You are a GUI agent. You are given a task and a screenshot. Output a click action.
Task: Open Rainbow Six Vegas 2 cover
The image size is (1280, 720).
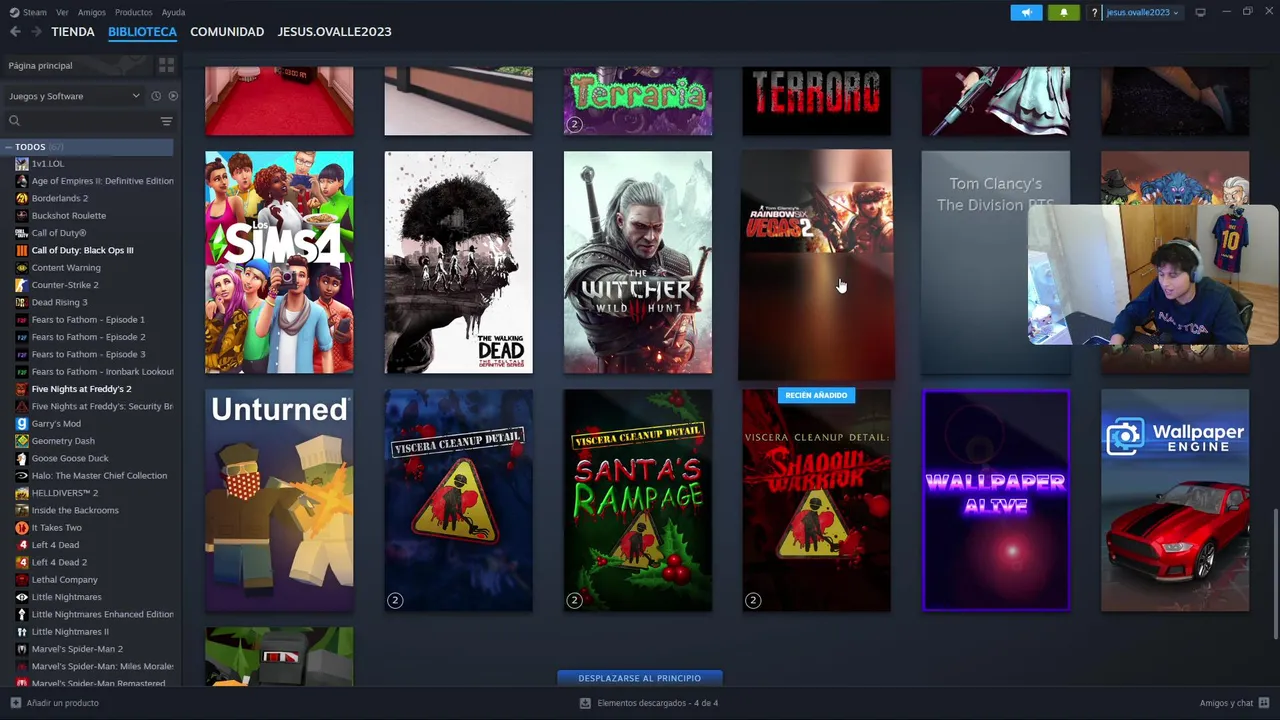pyautogui.click(x=816, y=265)
